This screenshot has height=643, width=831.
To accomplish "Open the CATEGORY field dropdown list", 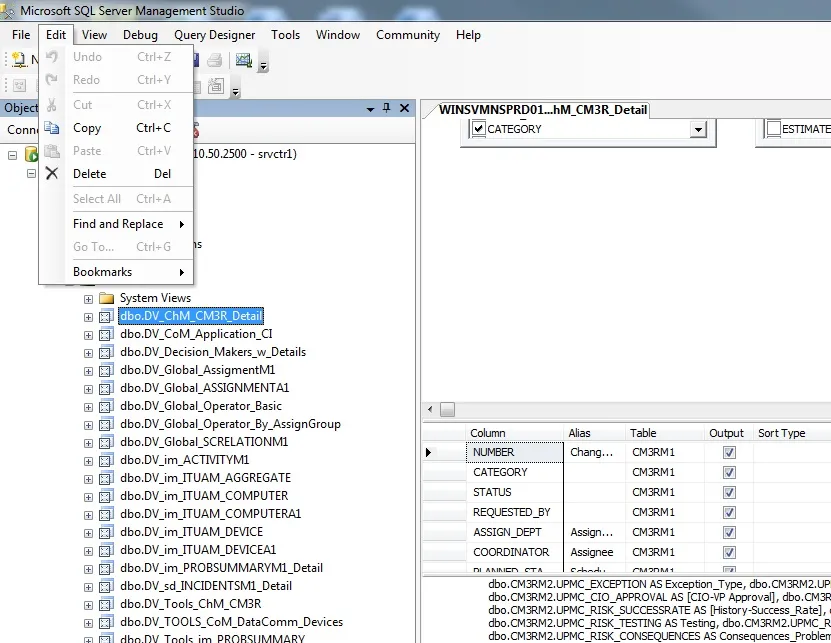I will tap(700, 128).
